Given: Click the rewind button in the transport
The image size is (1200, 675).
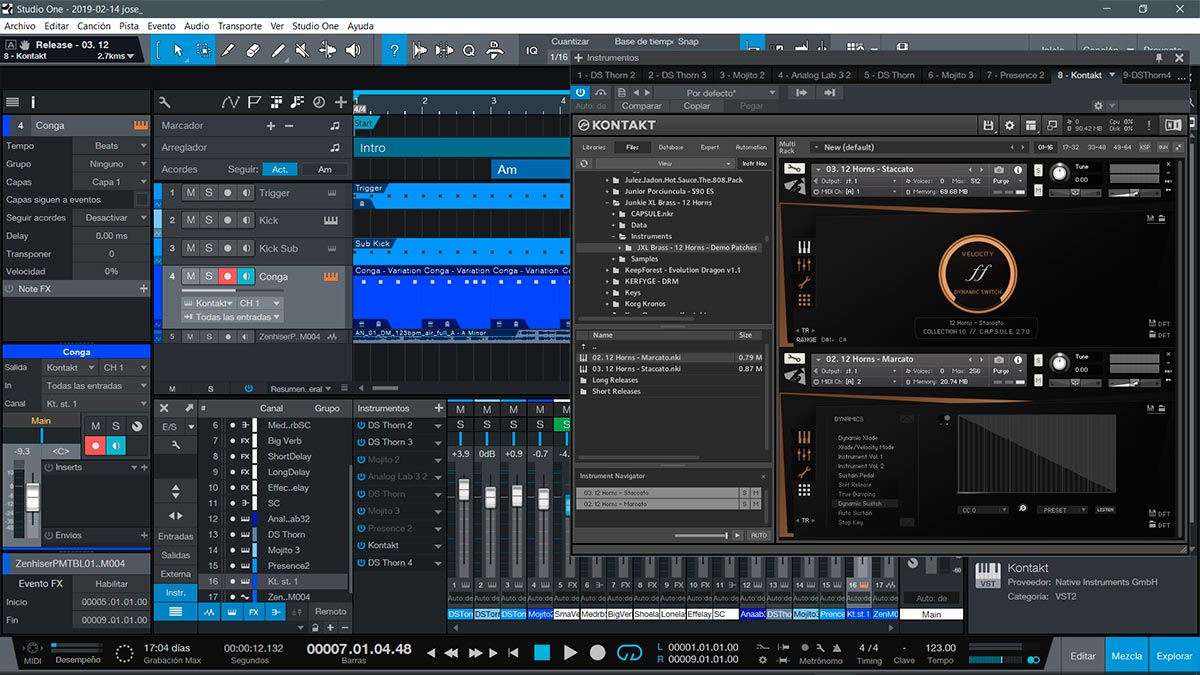Looking at the screenshot, I should click(x=452, y=653).
